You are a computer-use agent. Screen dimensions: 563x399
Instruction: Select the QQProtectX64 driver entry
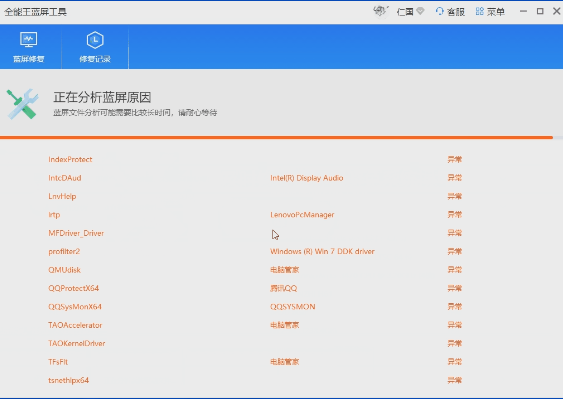(x=74, y=288)
